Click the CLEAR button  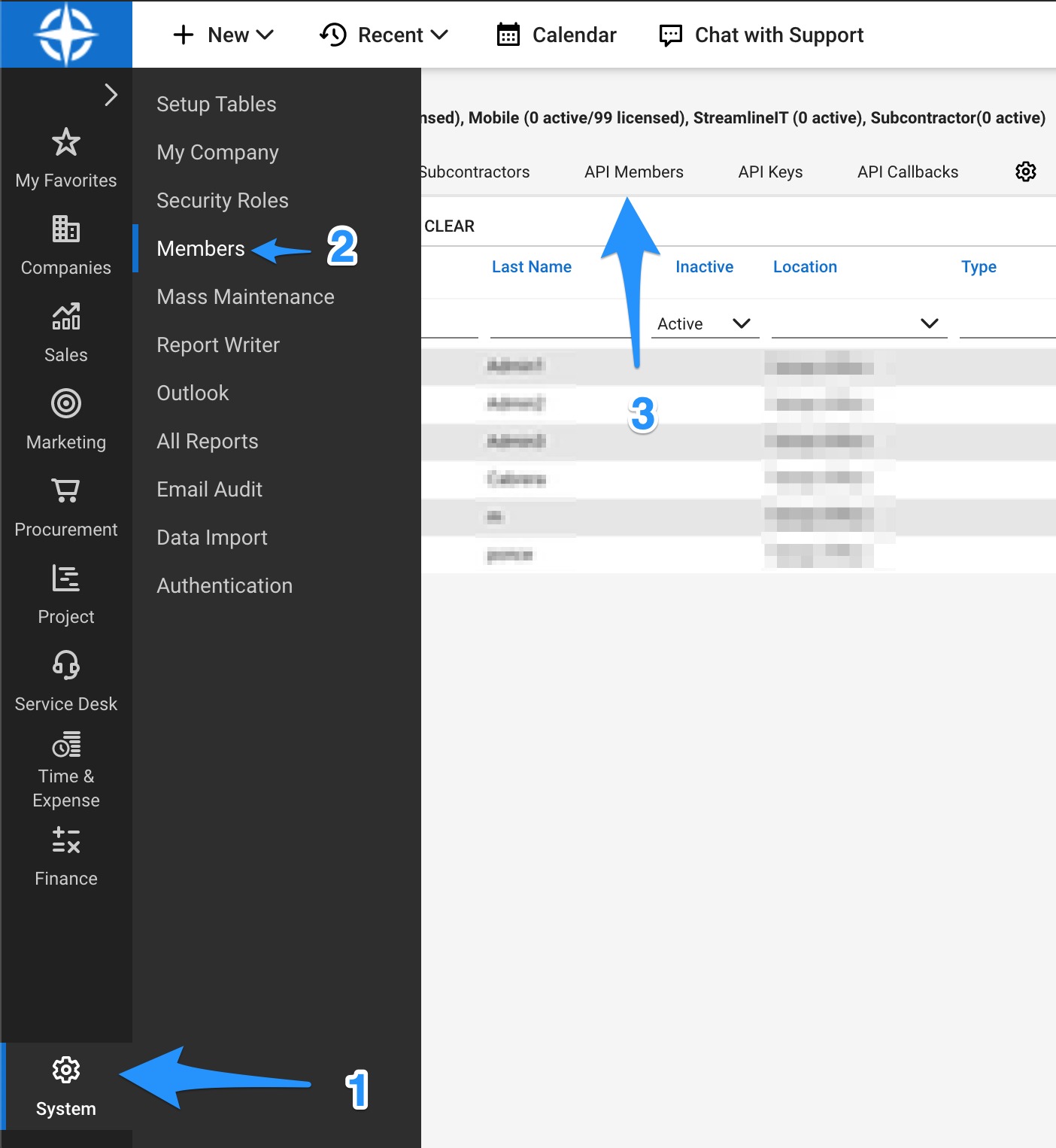click(449, 226)
